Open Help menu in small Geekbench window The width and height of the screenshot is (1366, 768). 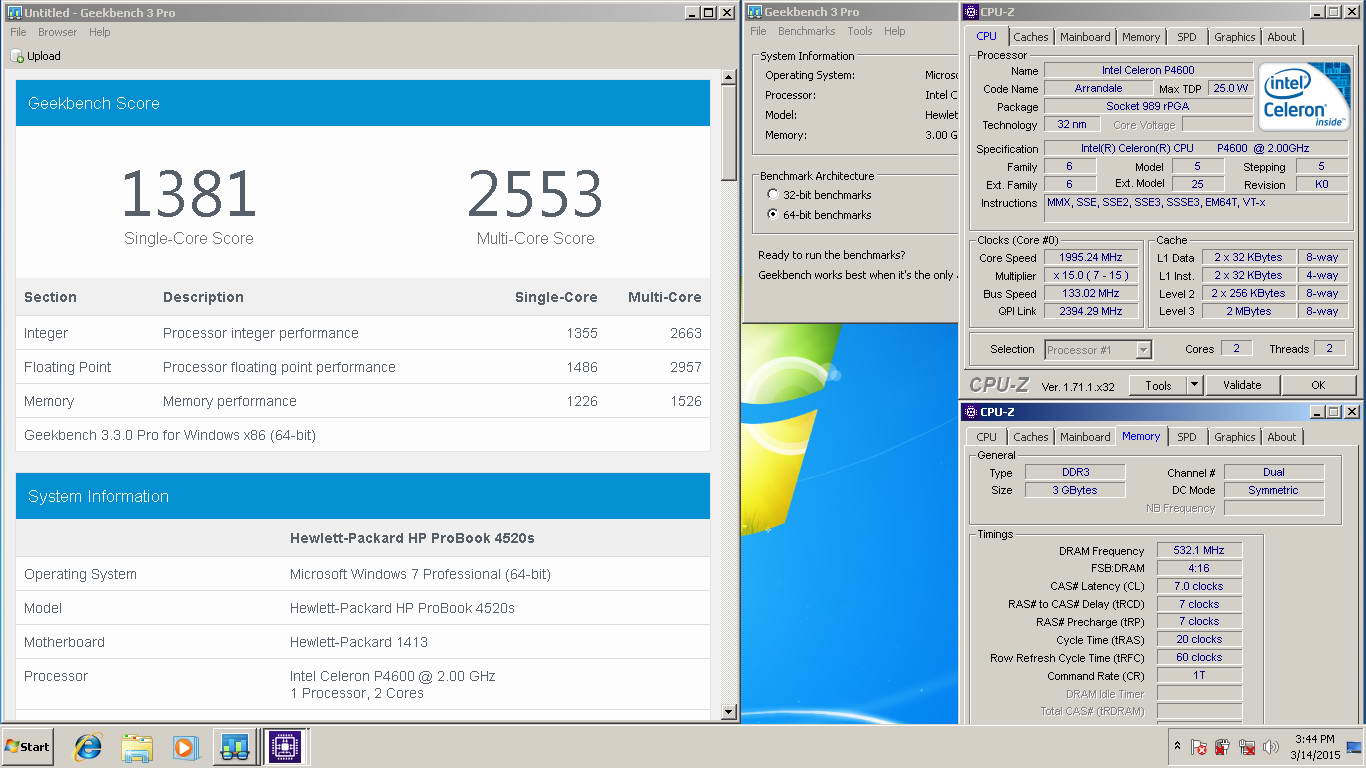[x=895, y=31]
